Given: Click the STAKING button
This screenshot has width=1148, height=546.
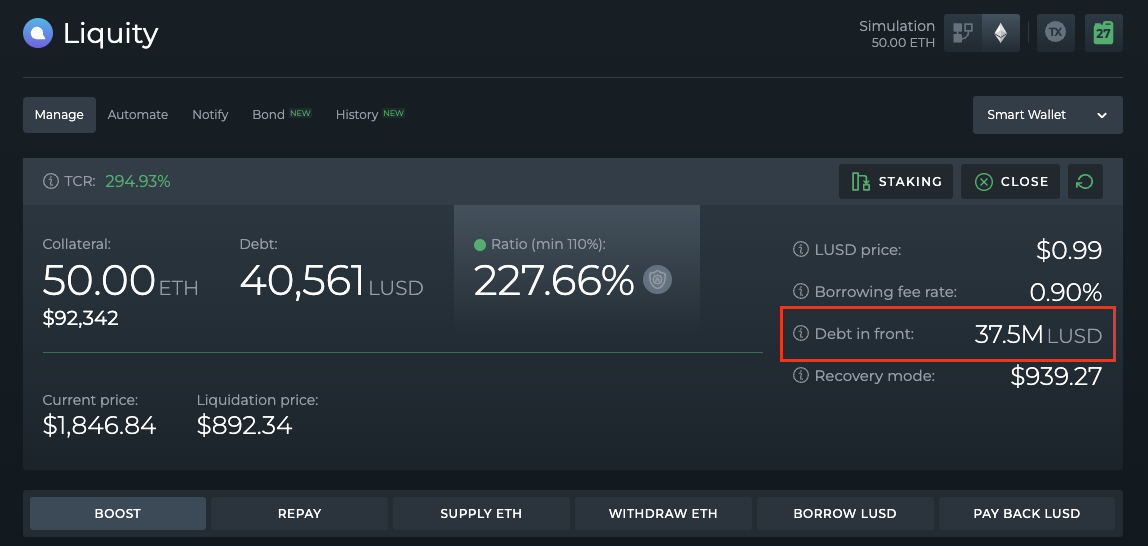Looking at the screenshot, I should pos(896,182).
